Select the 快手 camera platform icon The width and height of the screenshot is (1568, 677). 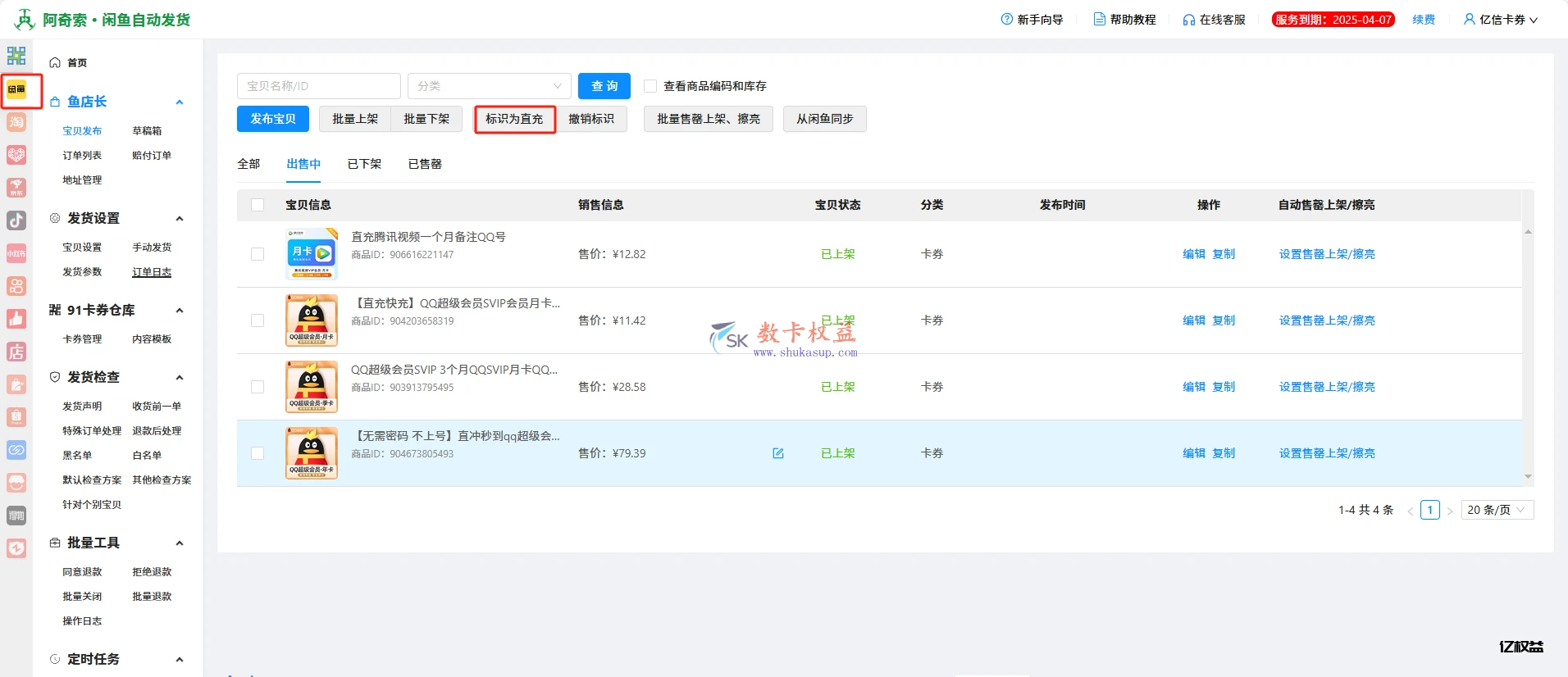(16, 286)
